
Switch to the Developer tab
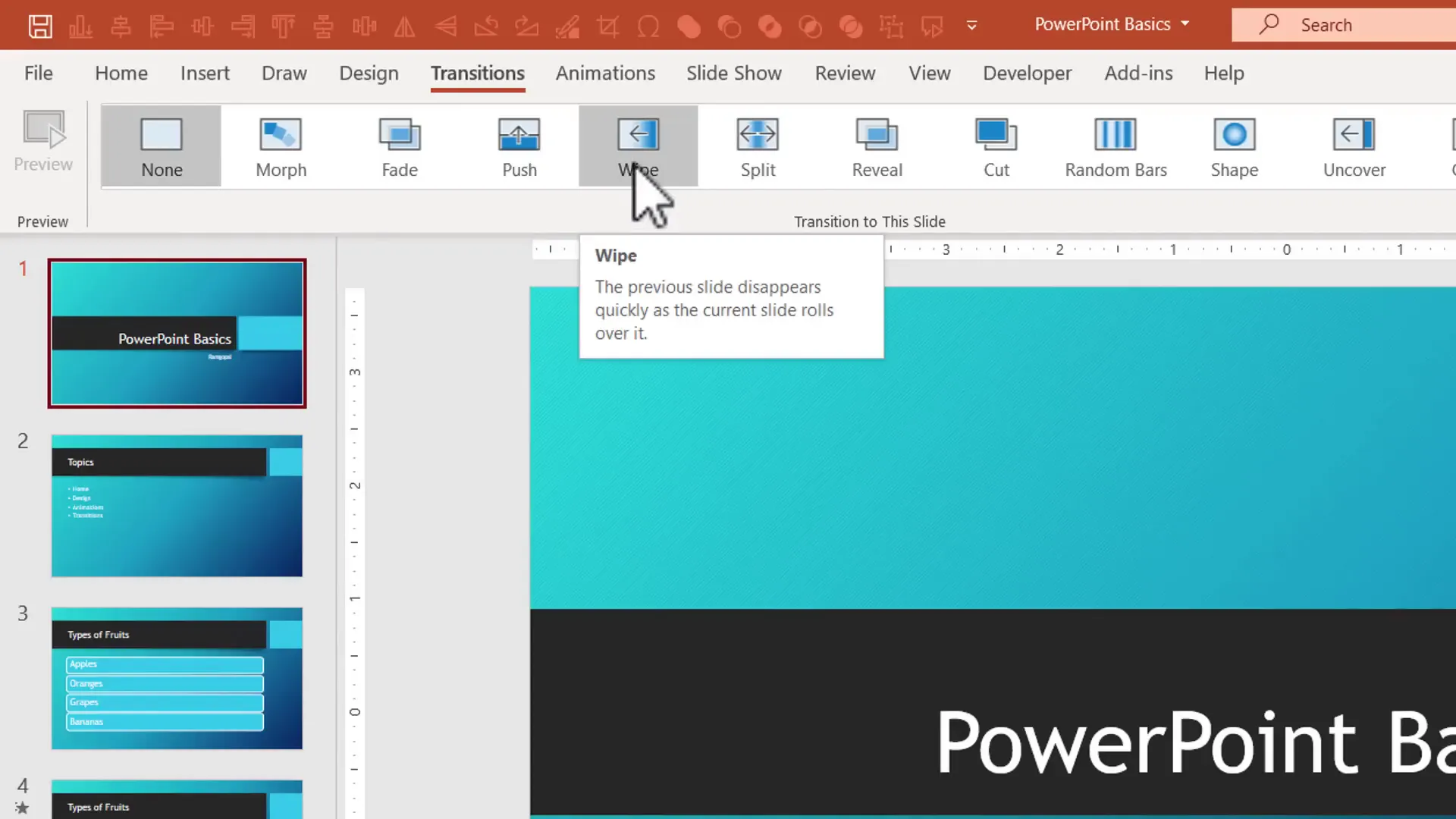pyautogui.click(x=1028, y=73)
